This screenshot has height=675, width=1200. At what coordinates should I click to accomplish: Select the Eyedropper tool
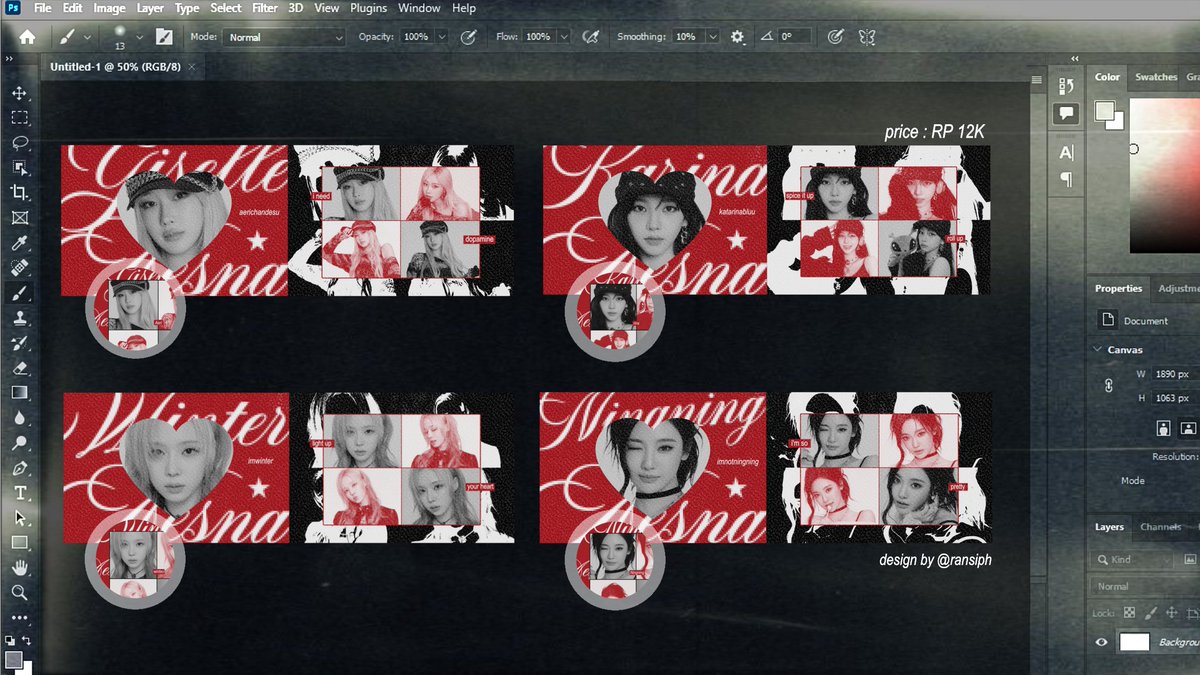point(19,243)
